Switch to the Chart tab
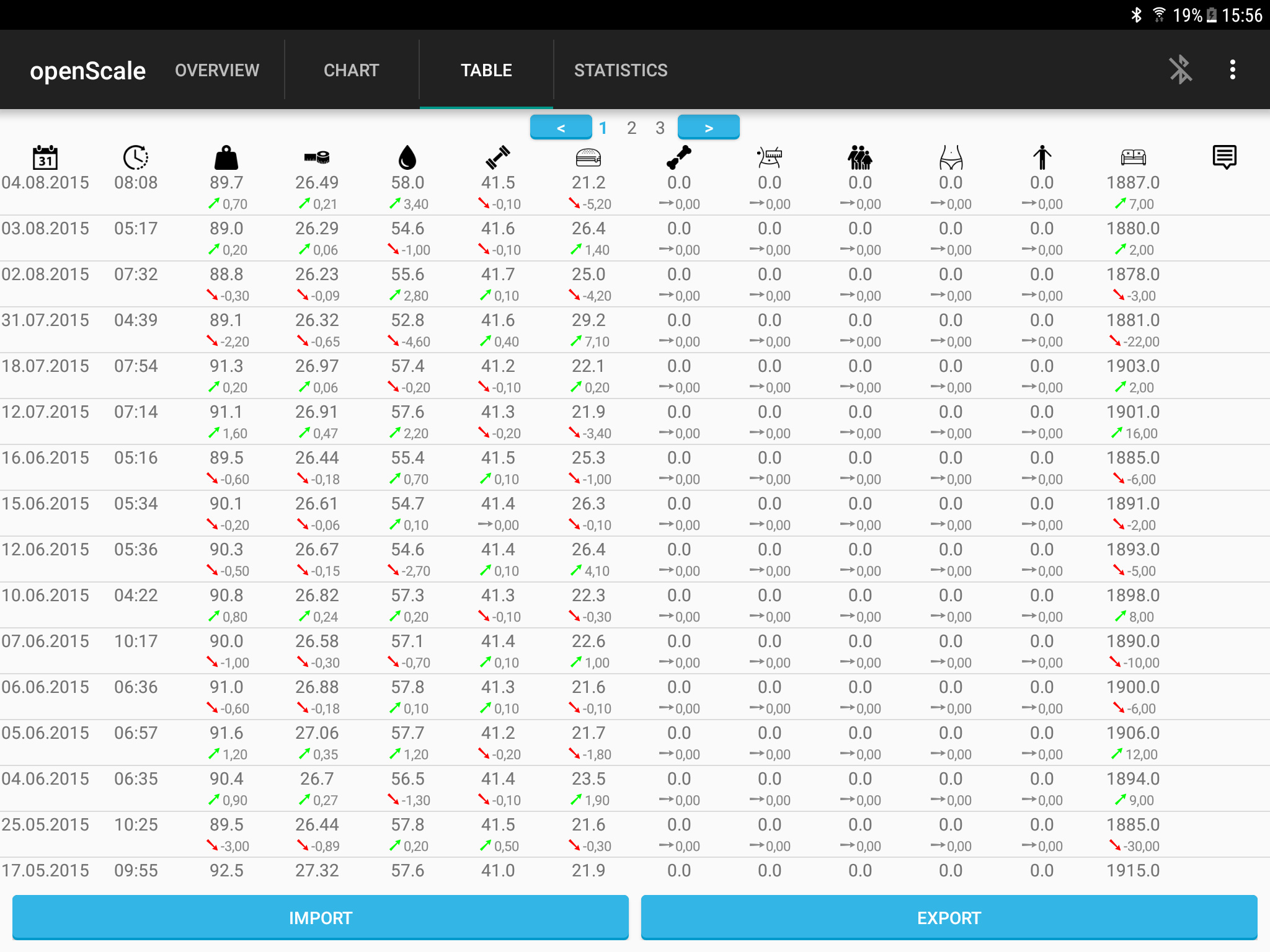This screenshot has width=1270, height=952. 351,70
